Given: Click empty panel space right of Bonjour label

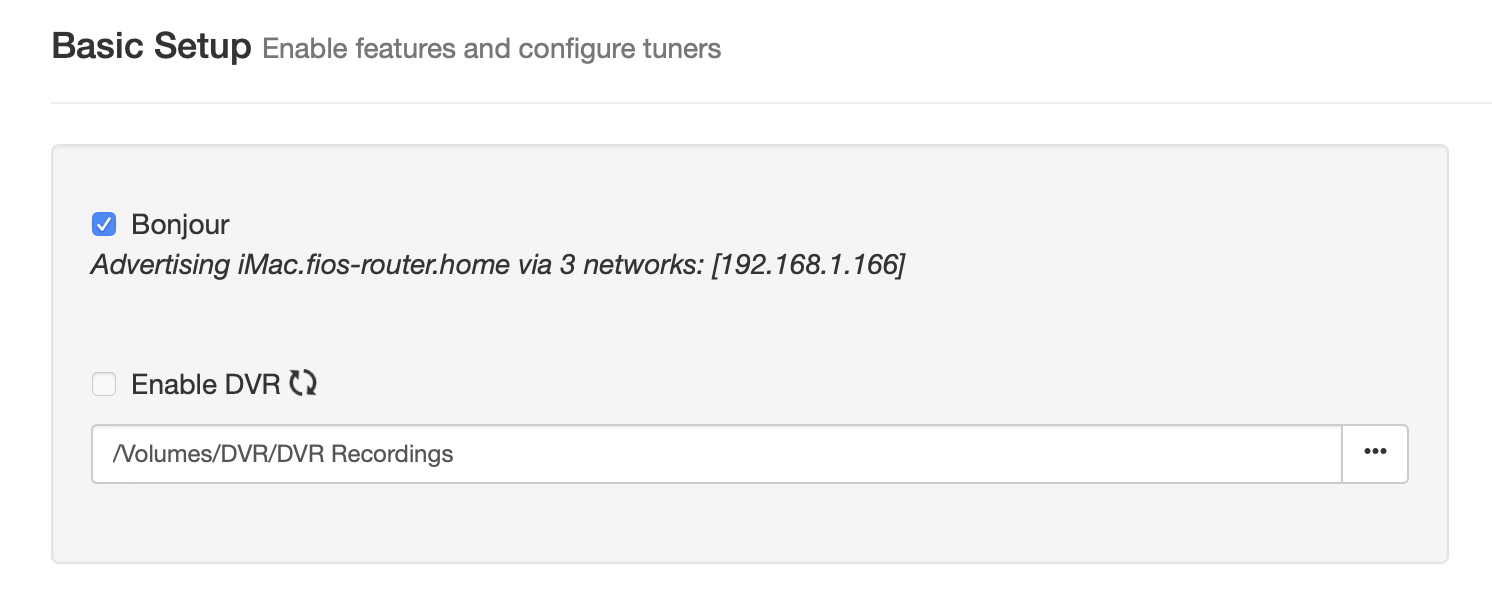Looking at the screenshot, I should pyautogui.click(x=800, y=224).
